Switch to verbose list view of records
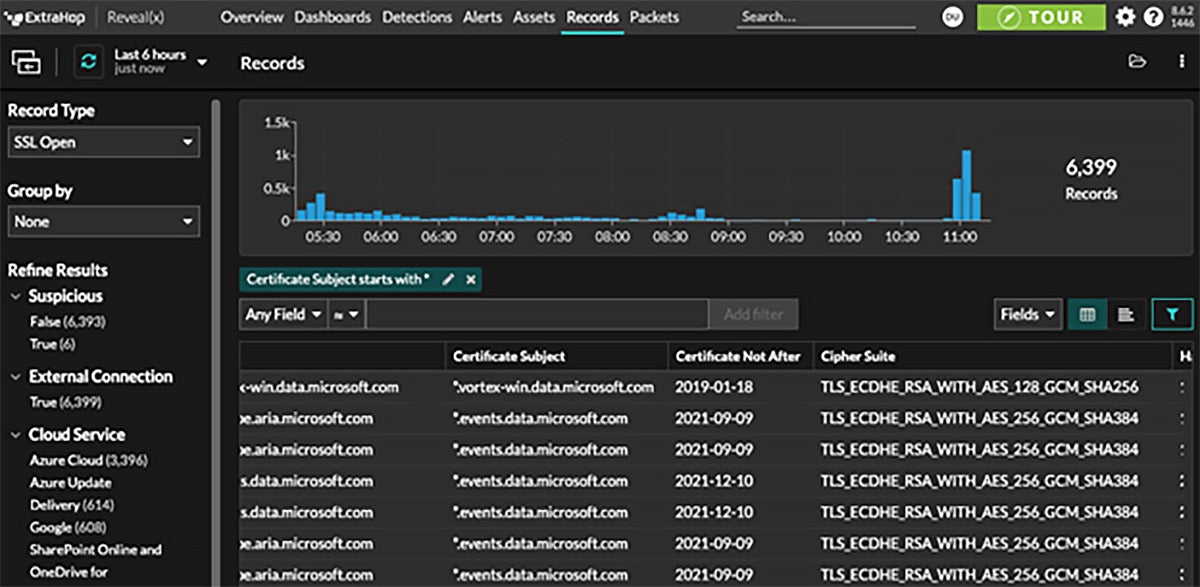 tap(1125, 314)
